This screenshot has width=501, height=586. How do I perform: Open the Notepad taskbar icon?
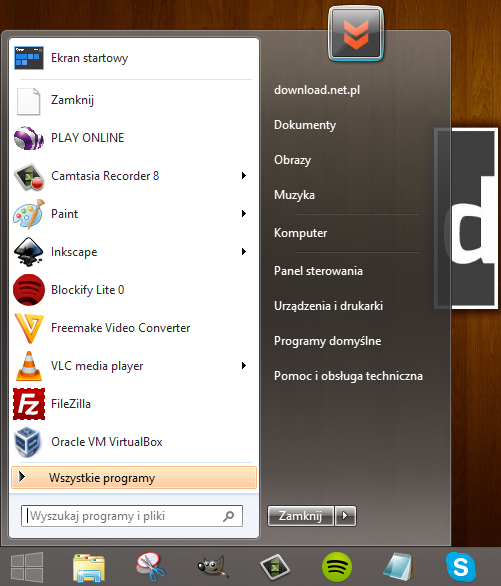[399, 567]
